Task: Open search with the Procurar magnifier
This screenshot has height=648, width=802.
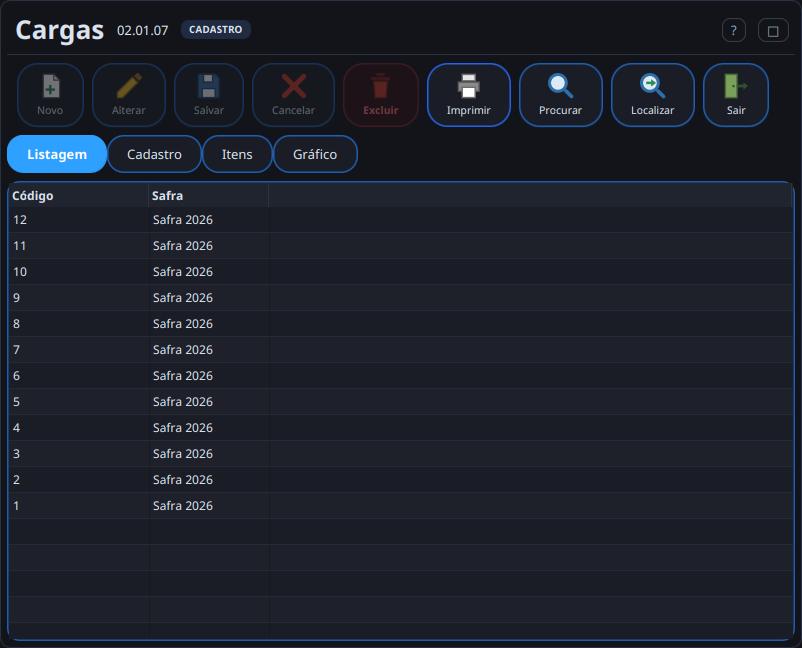Action: coord(561,95)
